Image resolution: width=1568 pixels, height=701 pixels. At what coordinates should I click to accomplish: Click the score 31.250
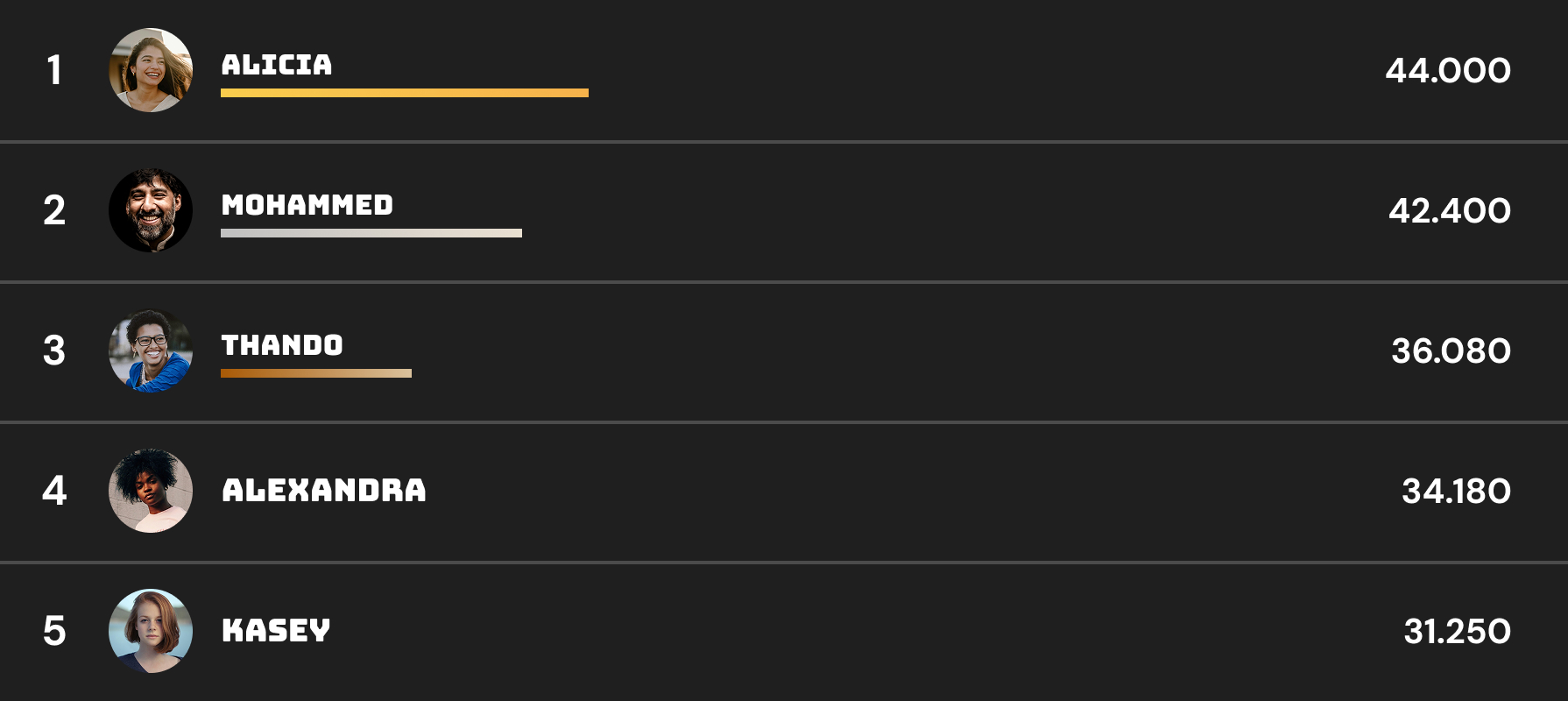[1457, 632]
